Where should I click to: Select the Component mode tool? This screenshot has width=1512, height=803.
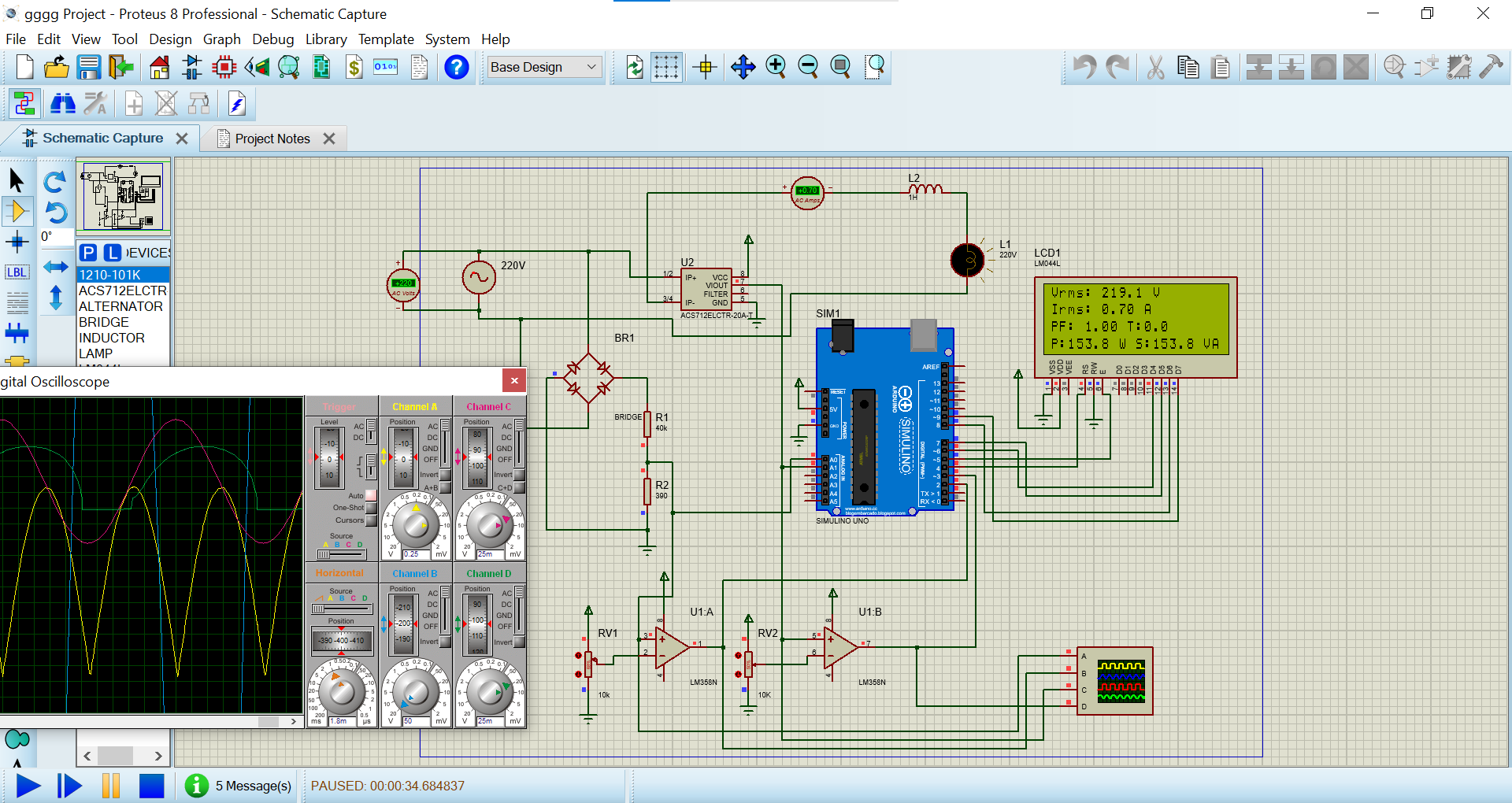click(x=17, y=211)
